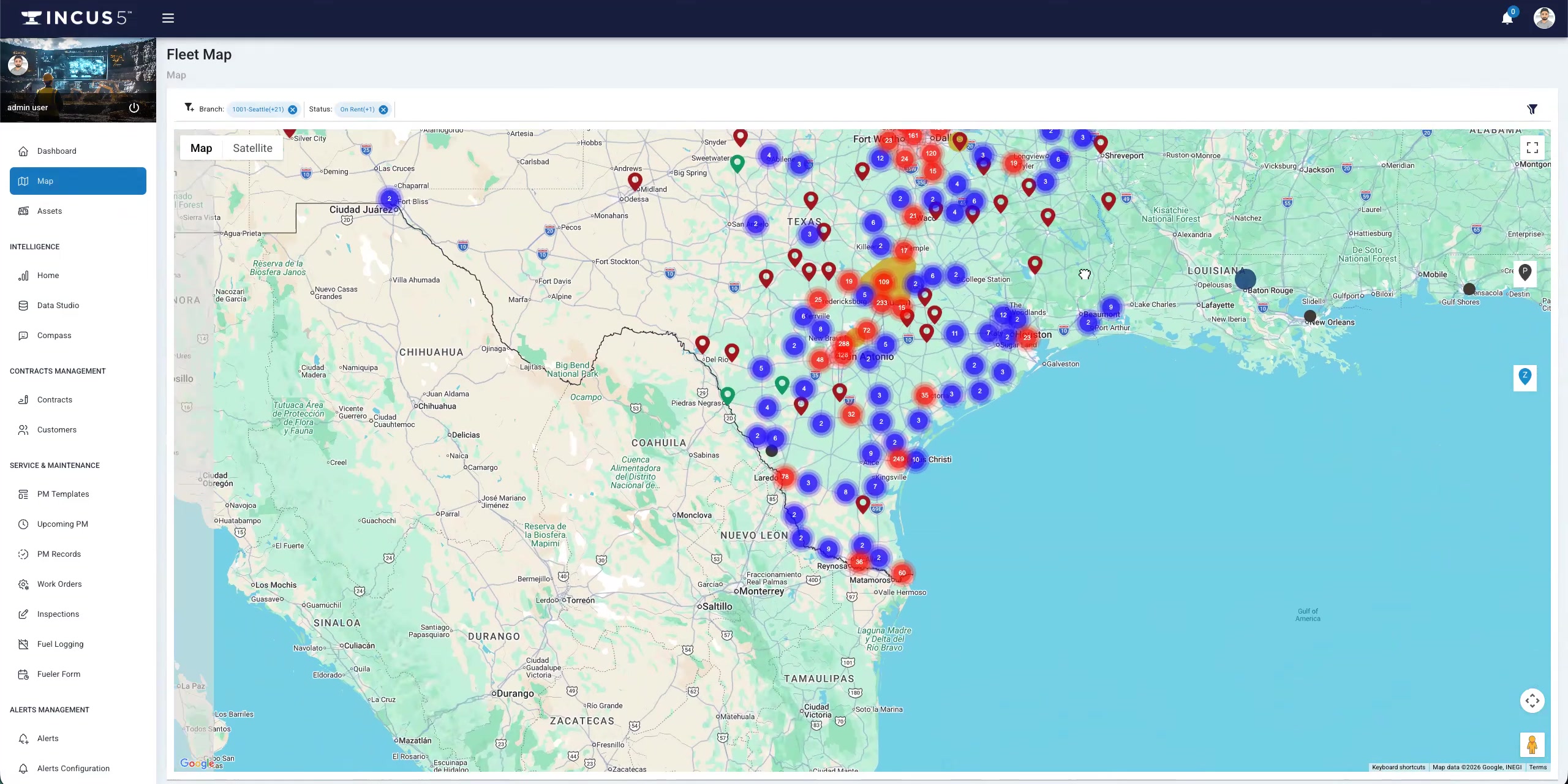This screenshot has width=1568, height=784.
Task: Toggle the hamburger sidebar menu
Action: point(168,18)
